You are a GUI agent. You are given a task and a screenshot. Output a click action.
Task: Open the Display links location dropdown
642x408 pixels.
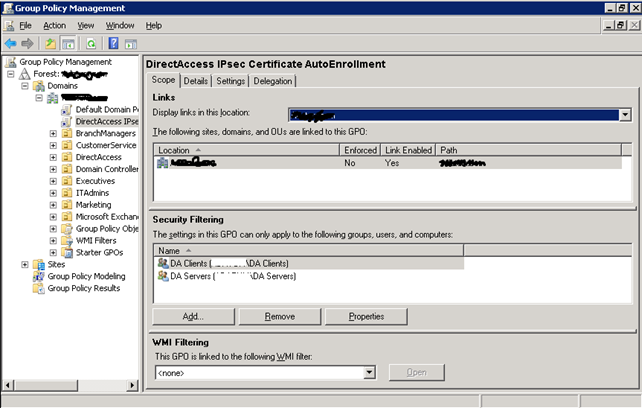click(625, 114)
